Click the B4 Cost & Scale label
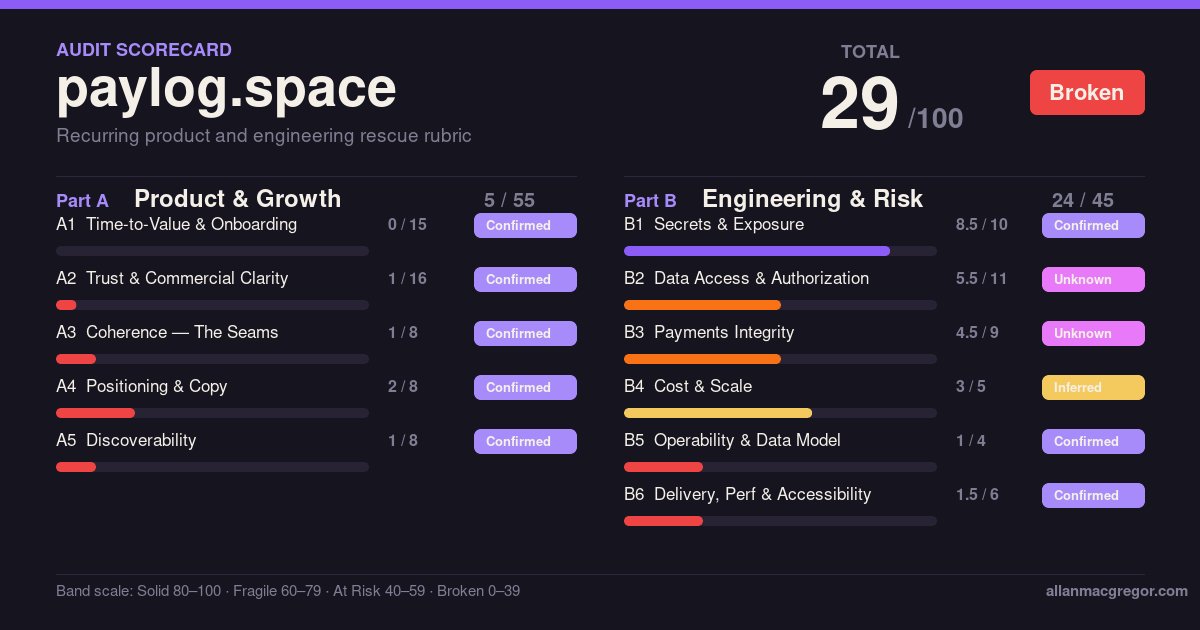This screenshot has width=1200, height=630. coord(688,387)
